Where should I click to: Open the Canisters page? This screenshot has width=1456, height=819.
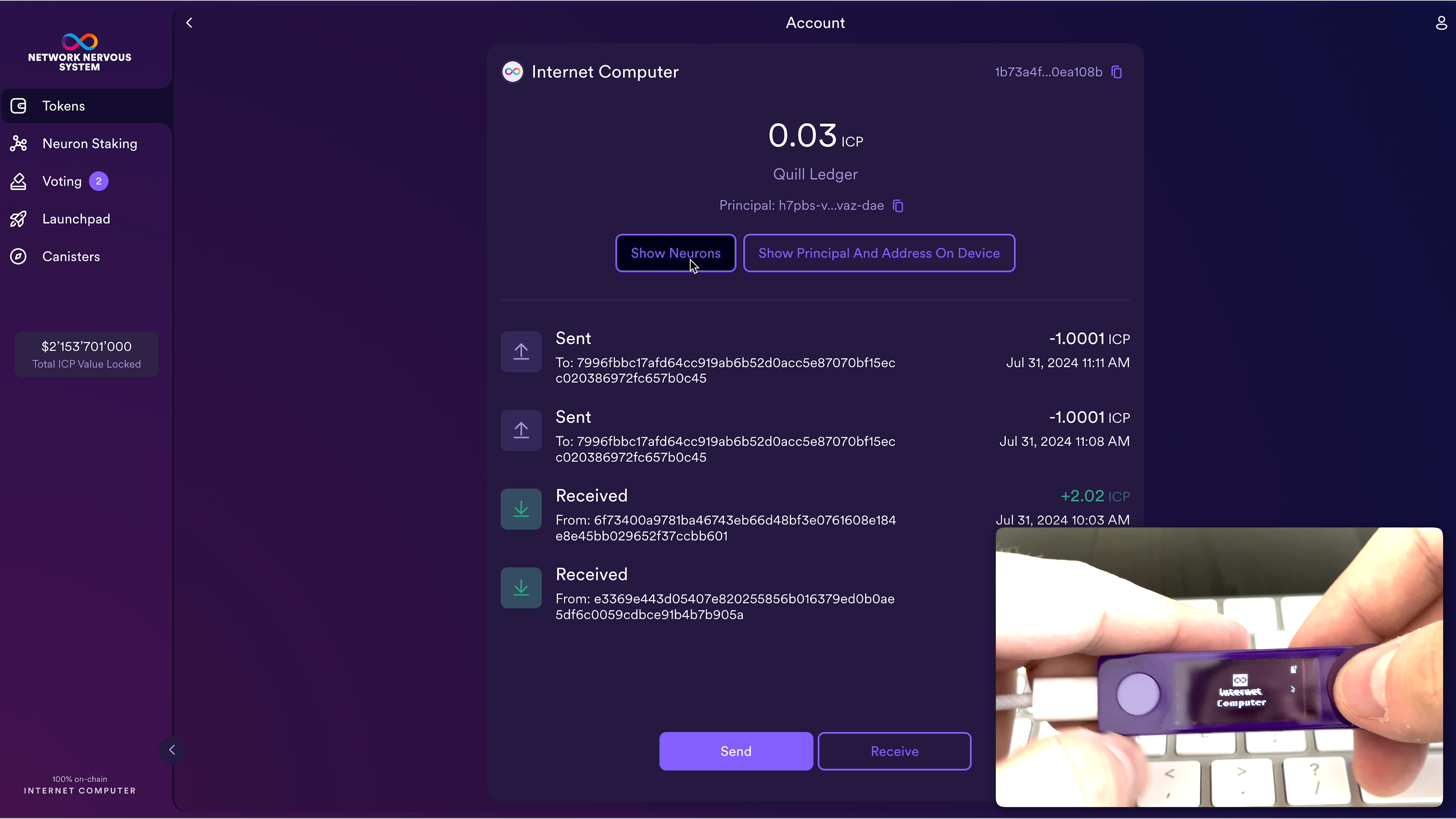tap(71, 257)
